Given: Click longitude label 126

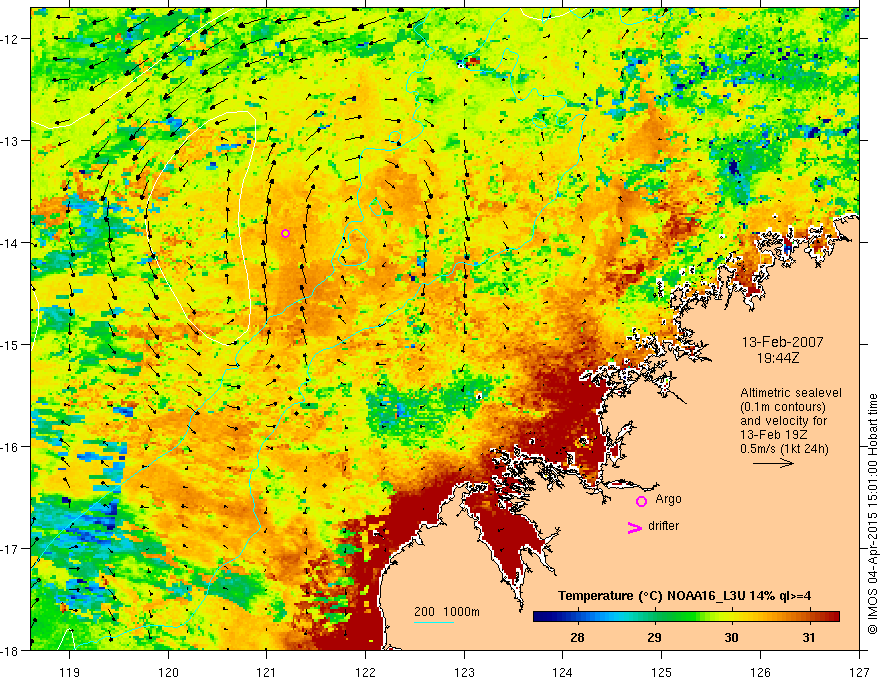Looking at the screenshot, I should point(760,672).
